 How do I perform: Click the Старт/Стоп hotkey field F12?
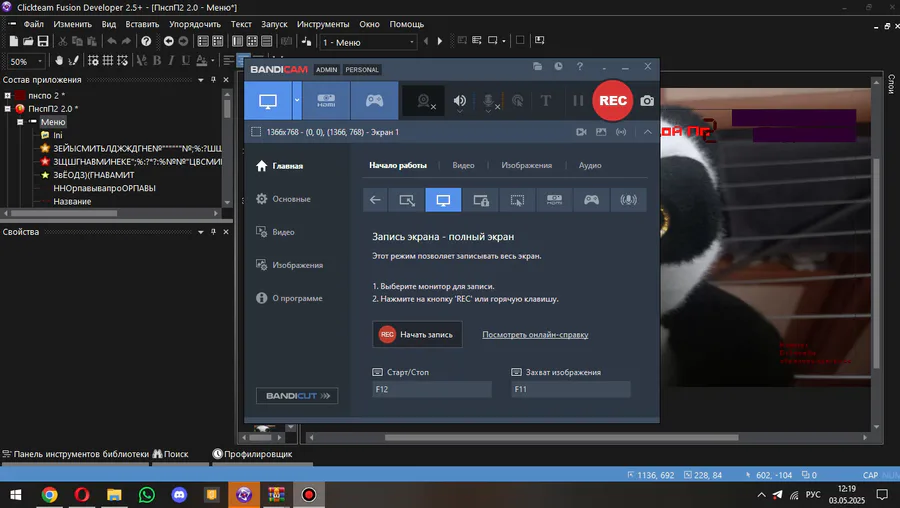click(432, 389)
